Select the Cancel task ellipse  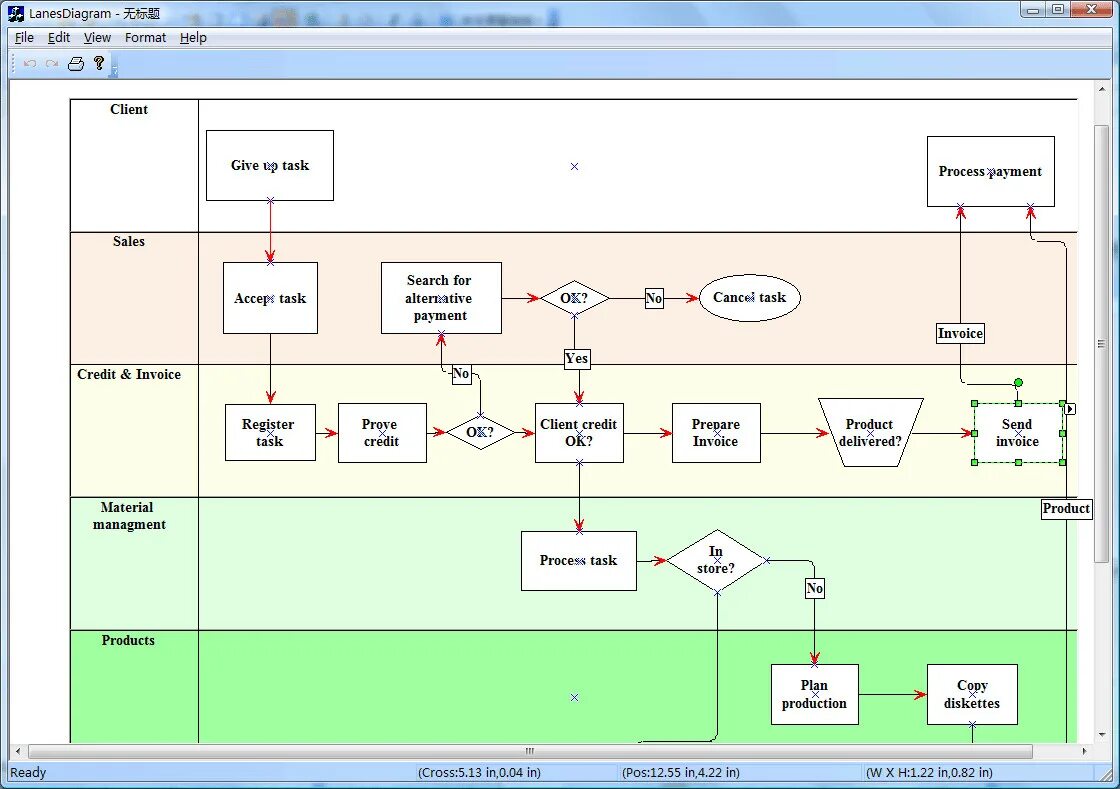[749, 298]
